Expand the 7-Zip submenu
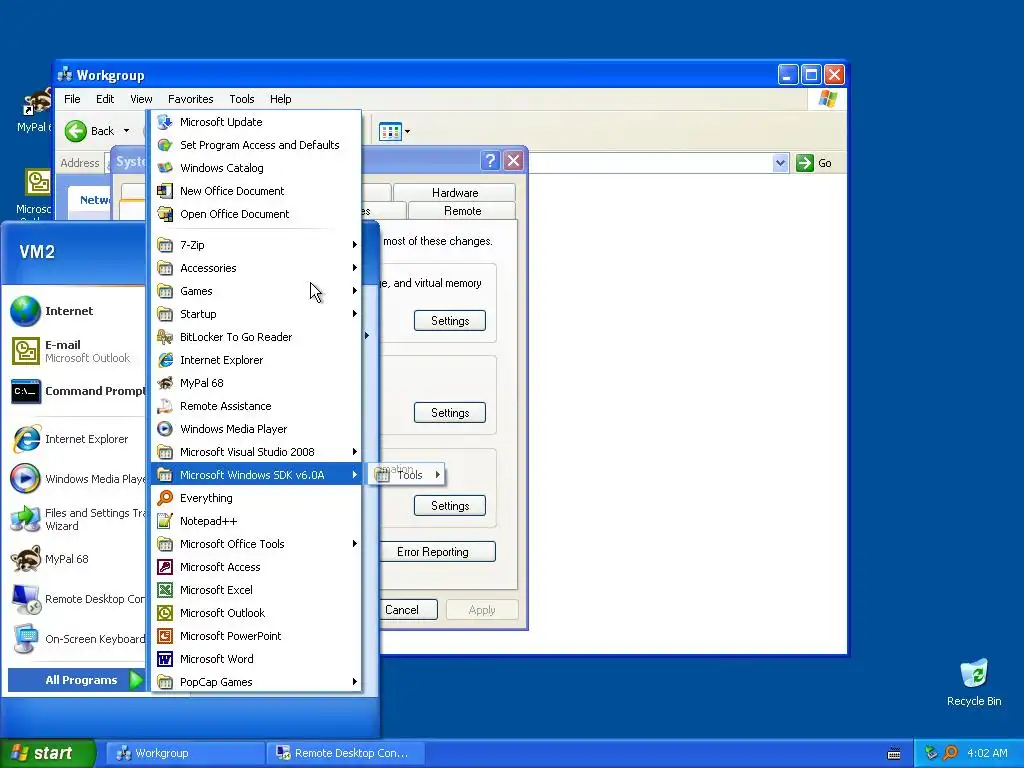This screenshot has height=768, width=1024. point(256,245)
